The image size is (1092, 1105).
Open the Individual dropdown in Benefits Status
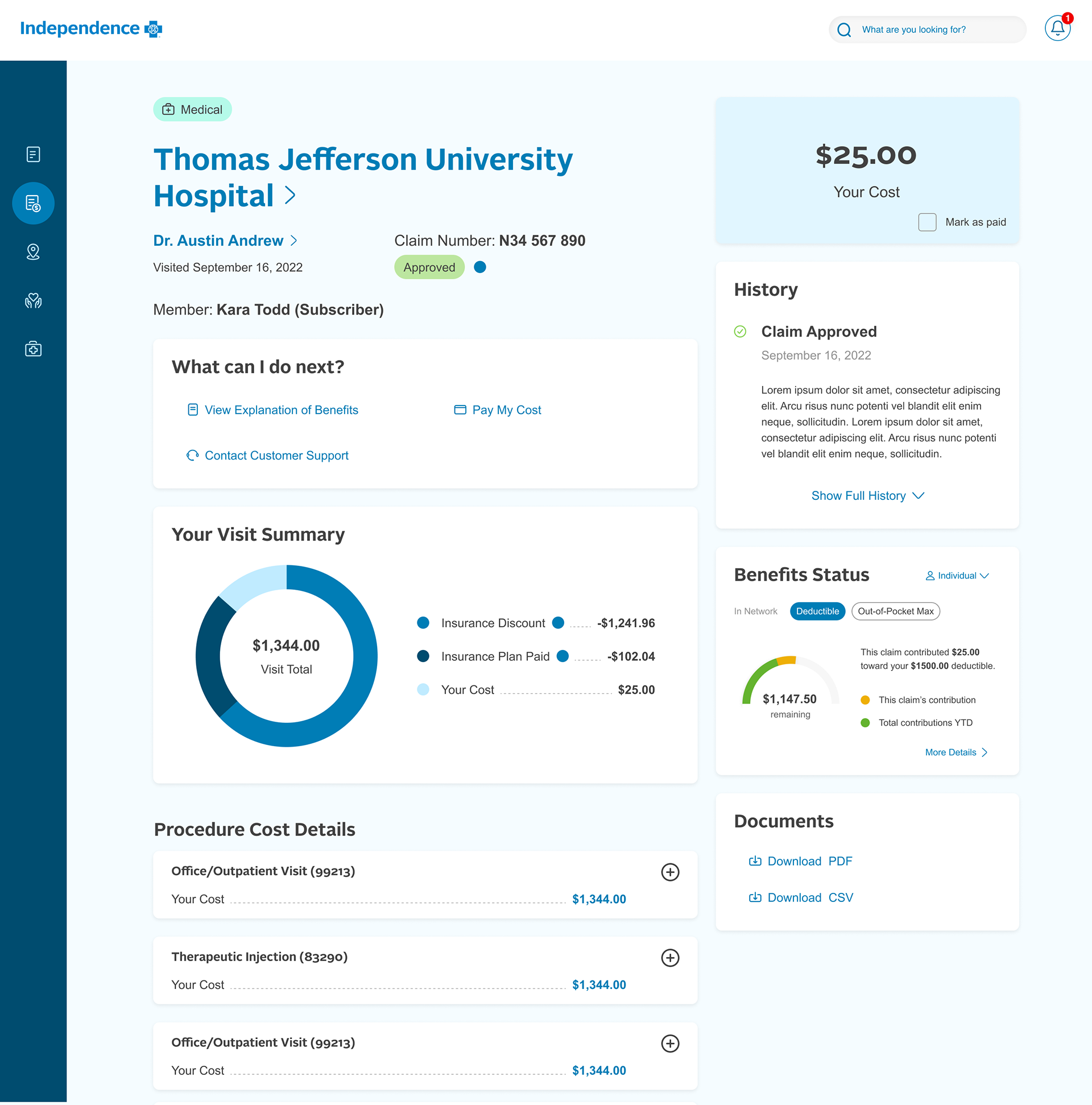click(x=957, y=576)
